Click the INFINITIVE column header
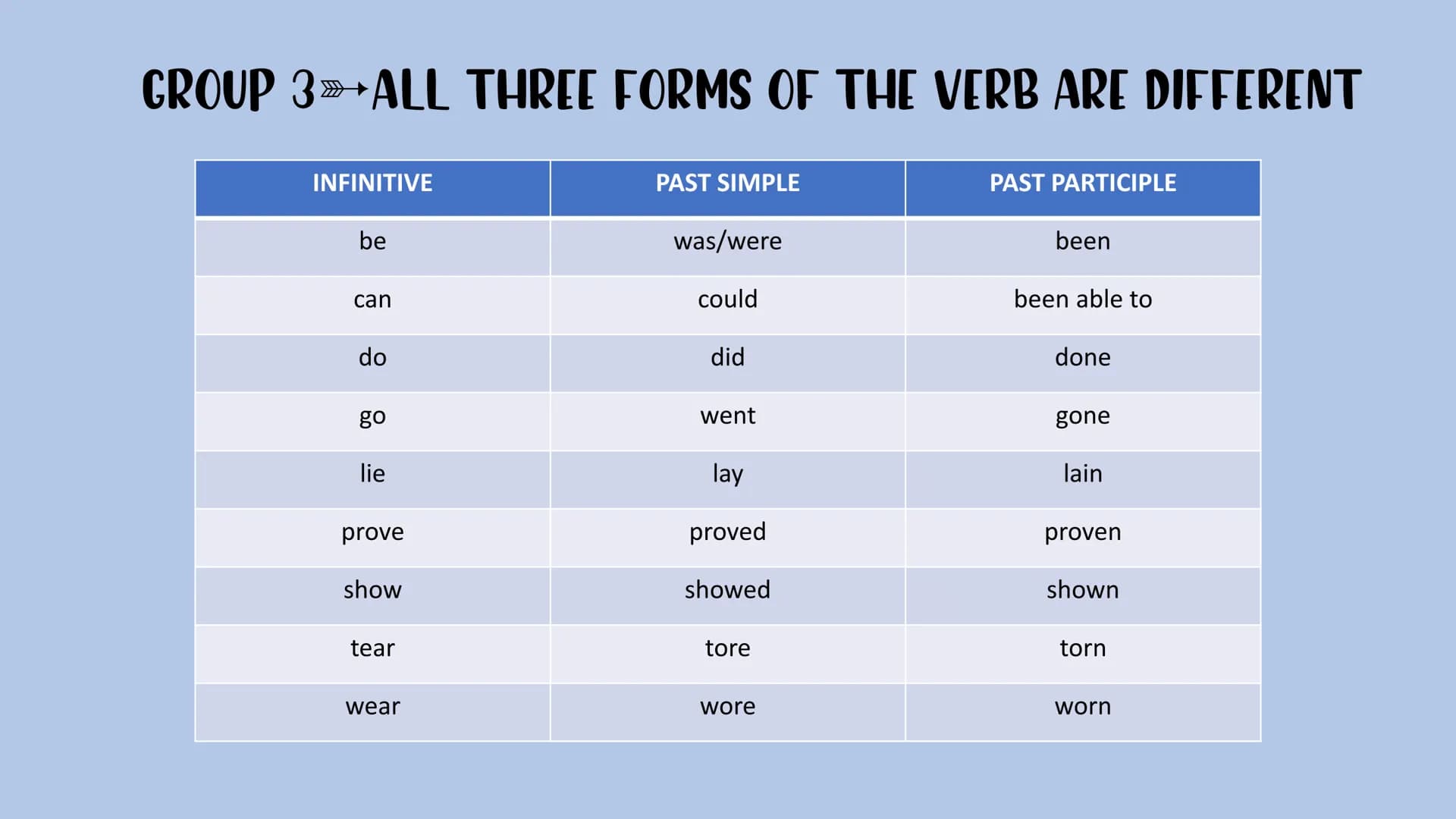Image resolution: width=1456 pixels, height=819 pixels. click(372, 183)
